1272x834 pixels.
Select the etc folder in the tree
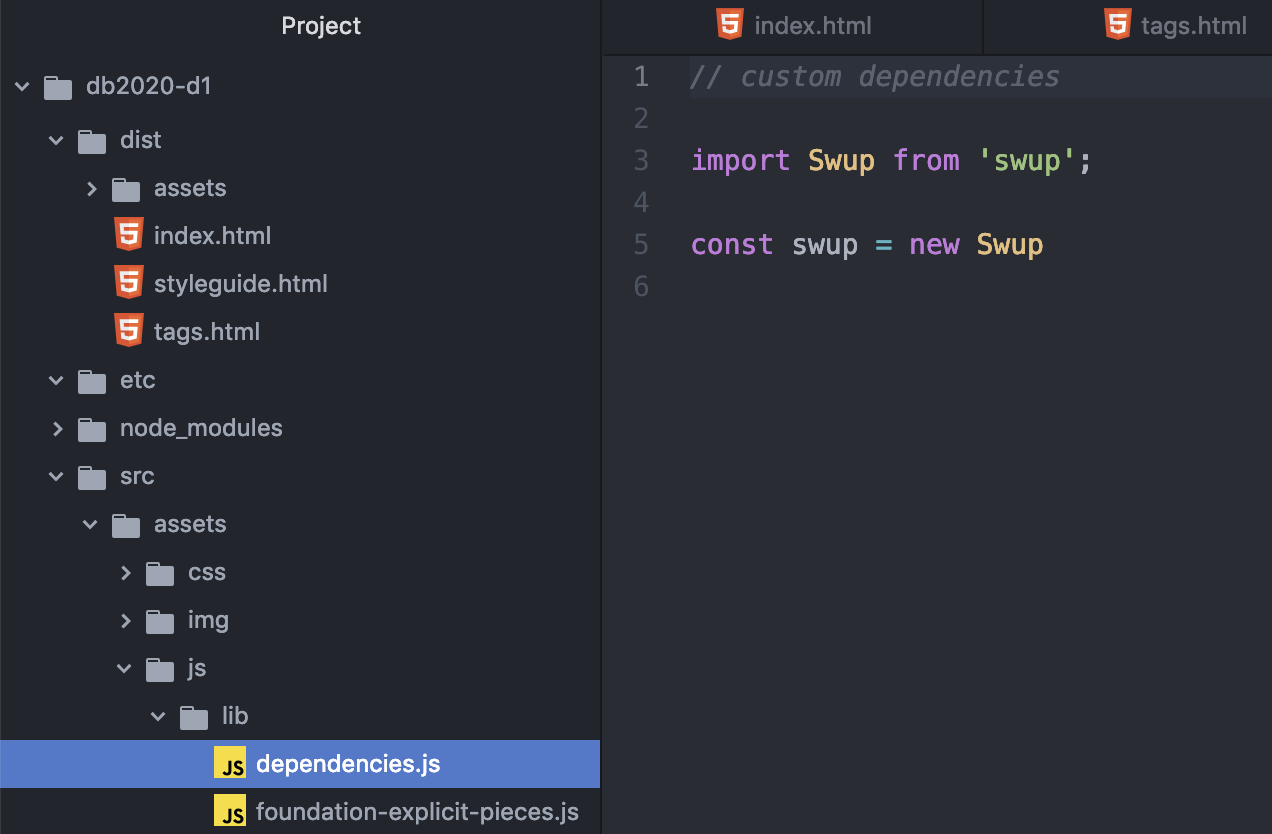[x=137, y=380]
